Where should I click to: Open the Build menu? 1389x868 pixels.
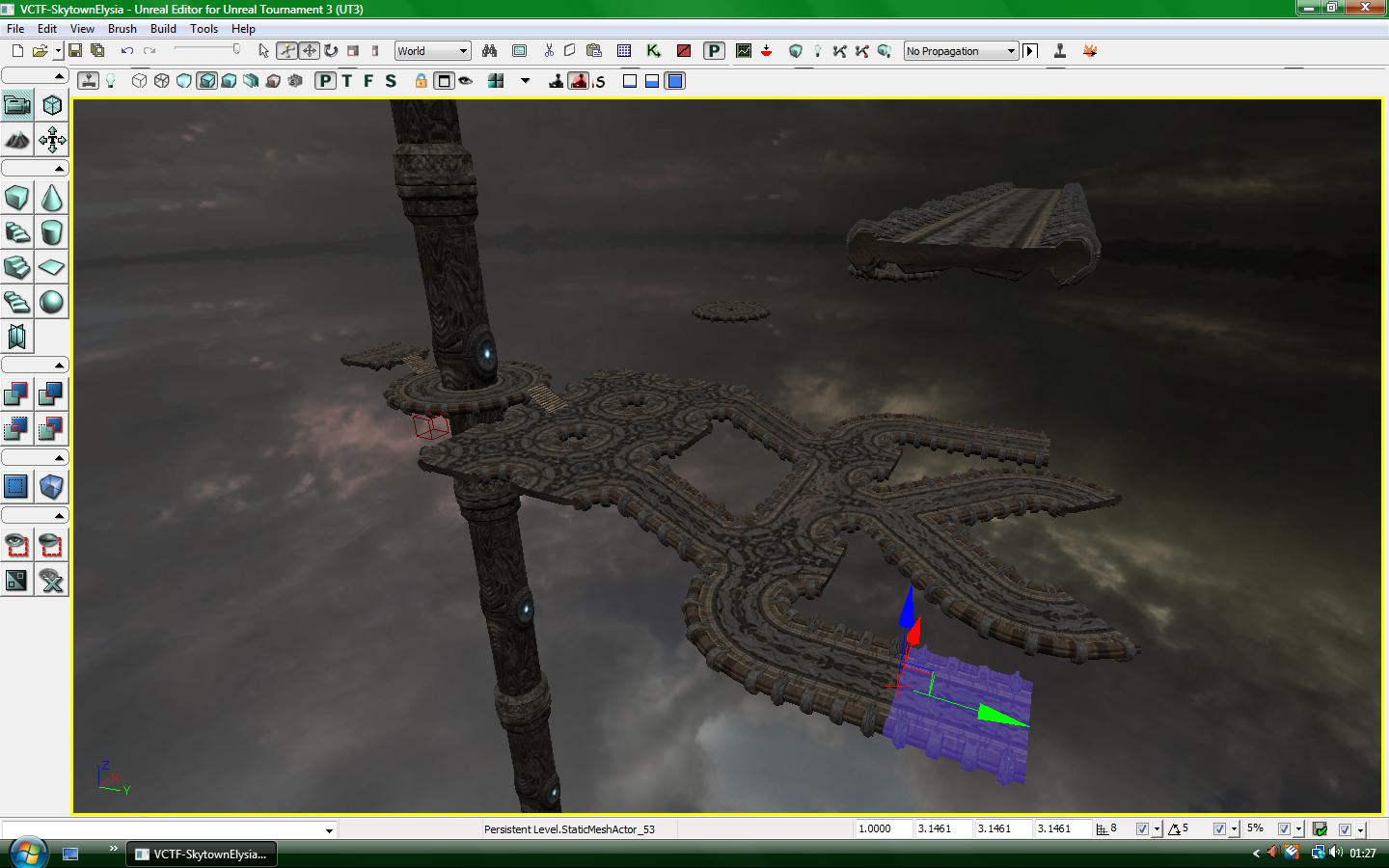[163, 28]
